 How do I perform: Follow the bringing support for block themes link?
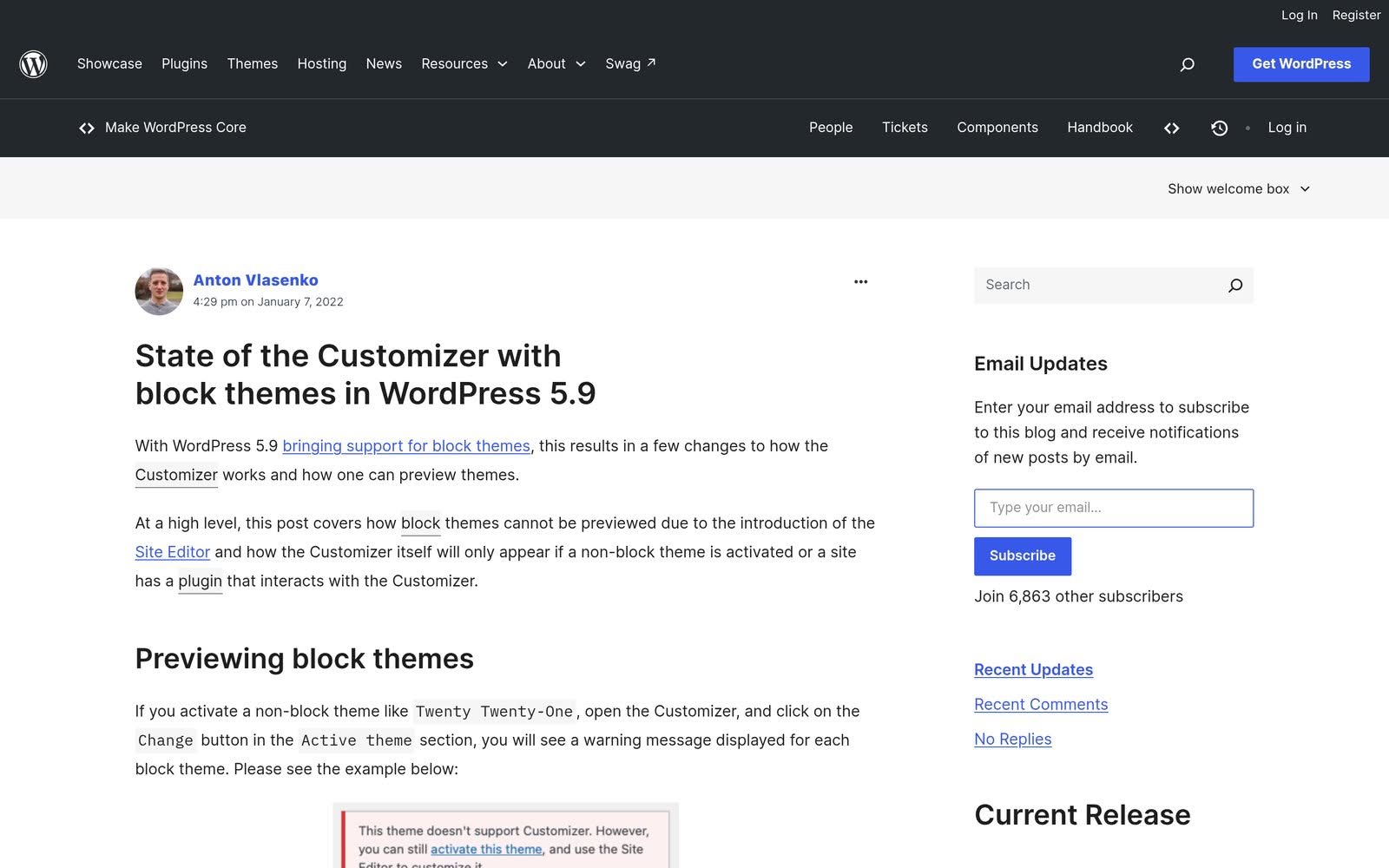(x=406, y=446)
